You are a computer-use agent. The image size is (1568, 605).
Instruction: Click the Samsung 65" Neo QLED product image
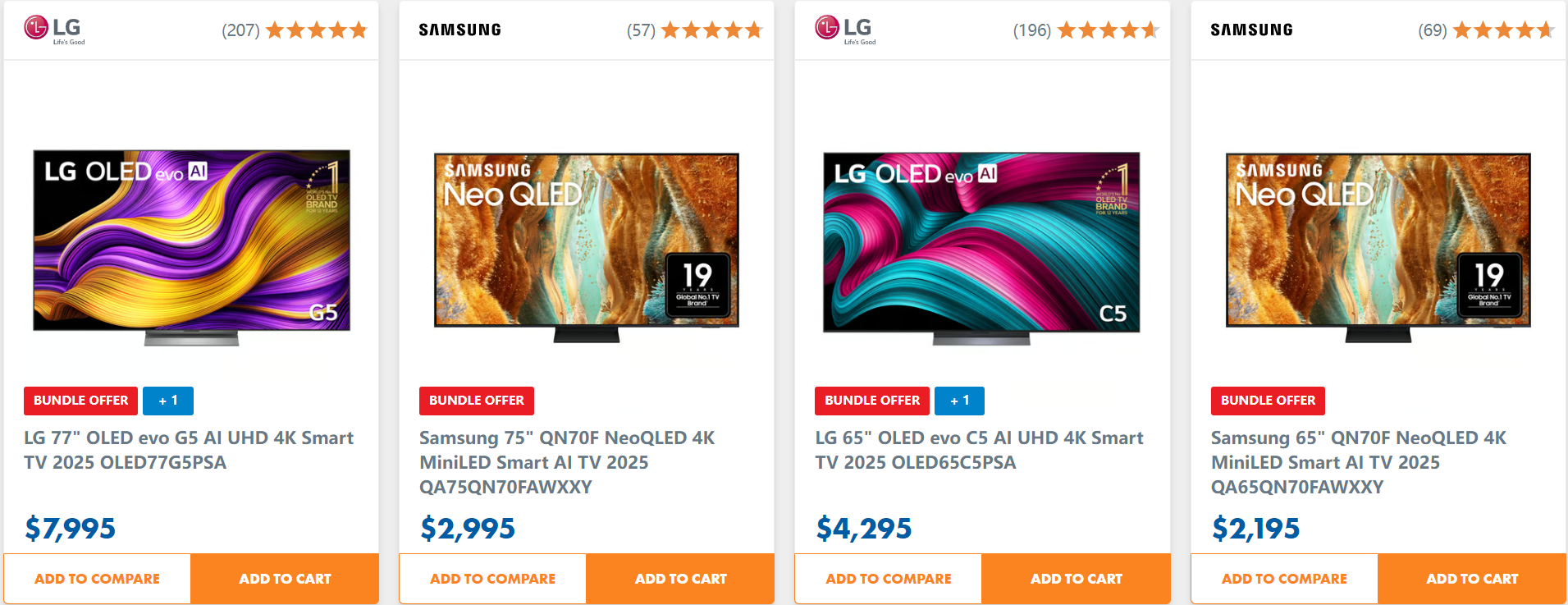[x=1378, y=244]
